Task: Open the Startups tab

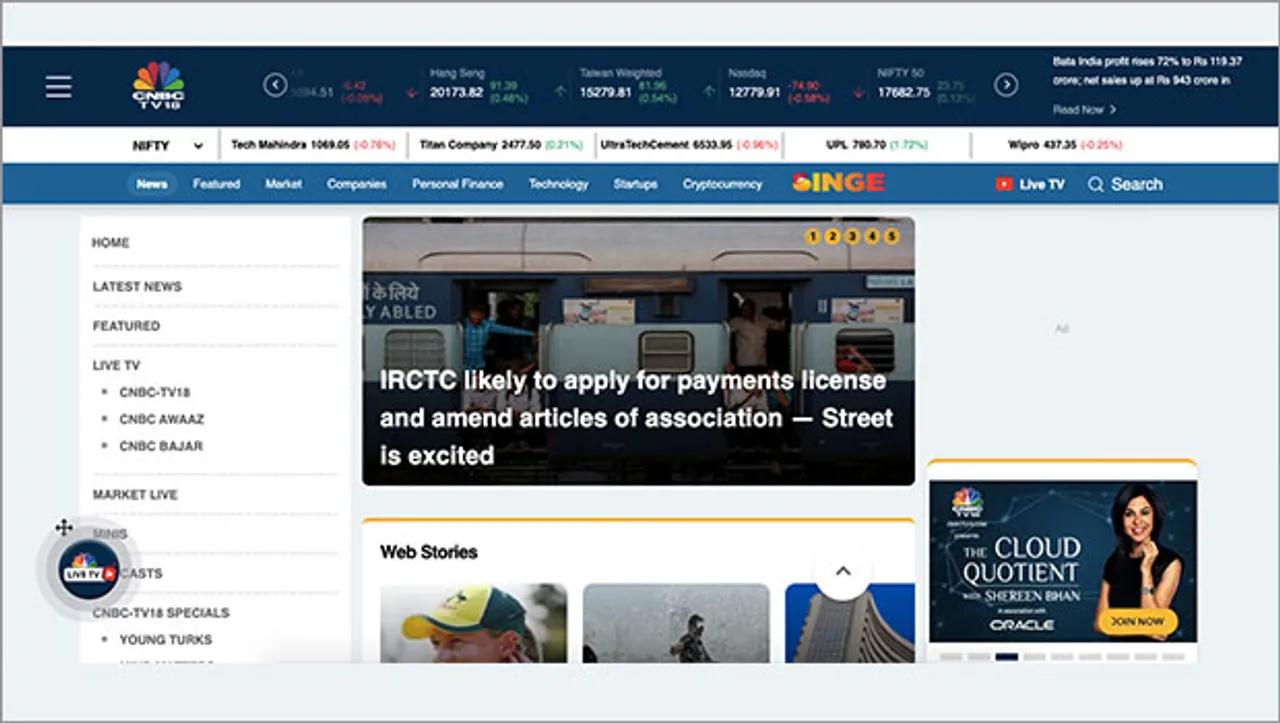Action: 636,184
